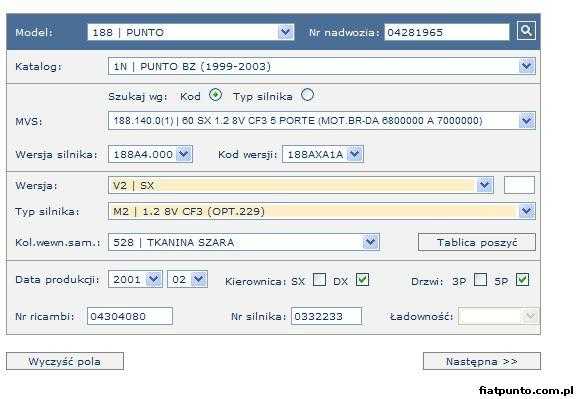Check the Kierownica SX checkbox

319,280
